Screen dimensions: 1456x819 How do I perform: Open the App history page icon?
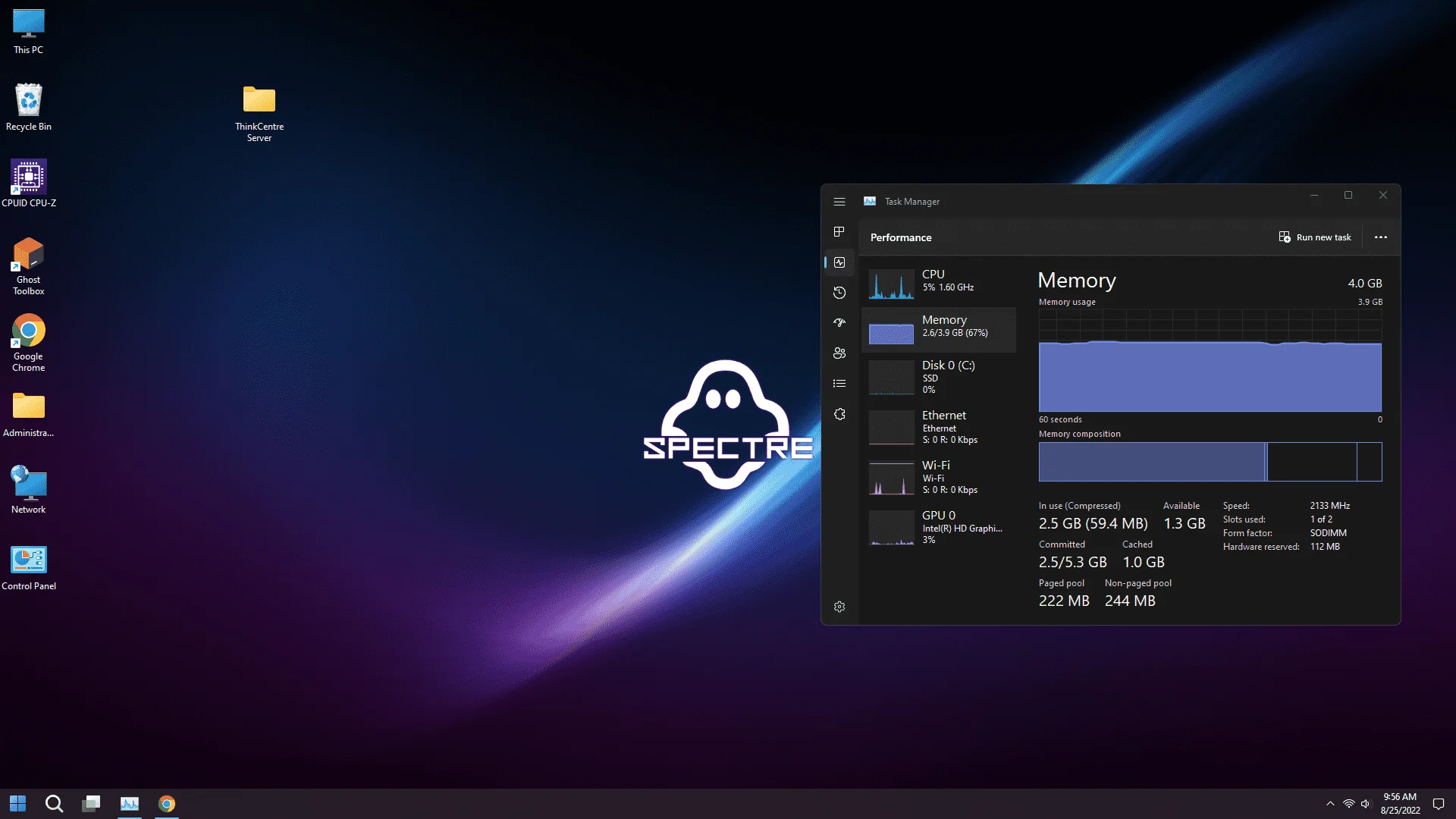(839, 293)
